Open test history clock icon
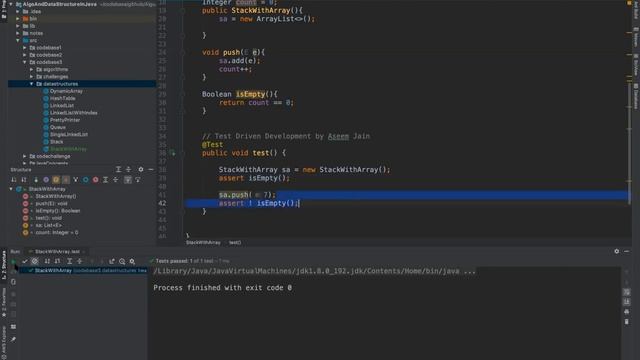This screenshot has width=640, height=360. point(122,261)
